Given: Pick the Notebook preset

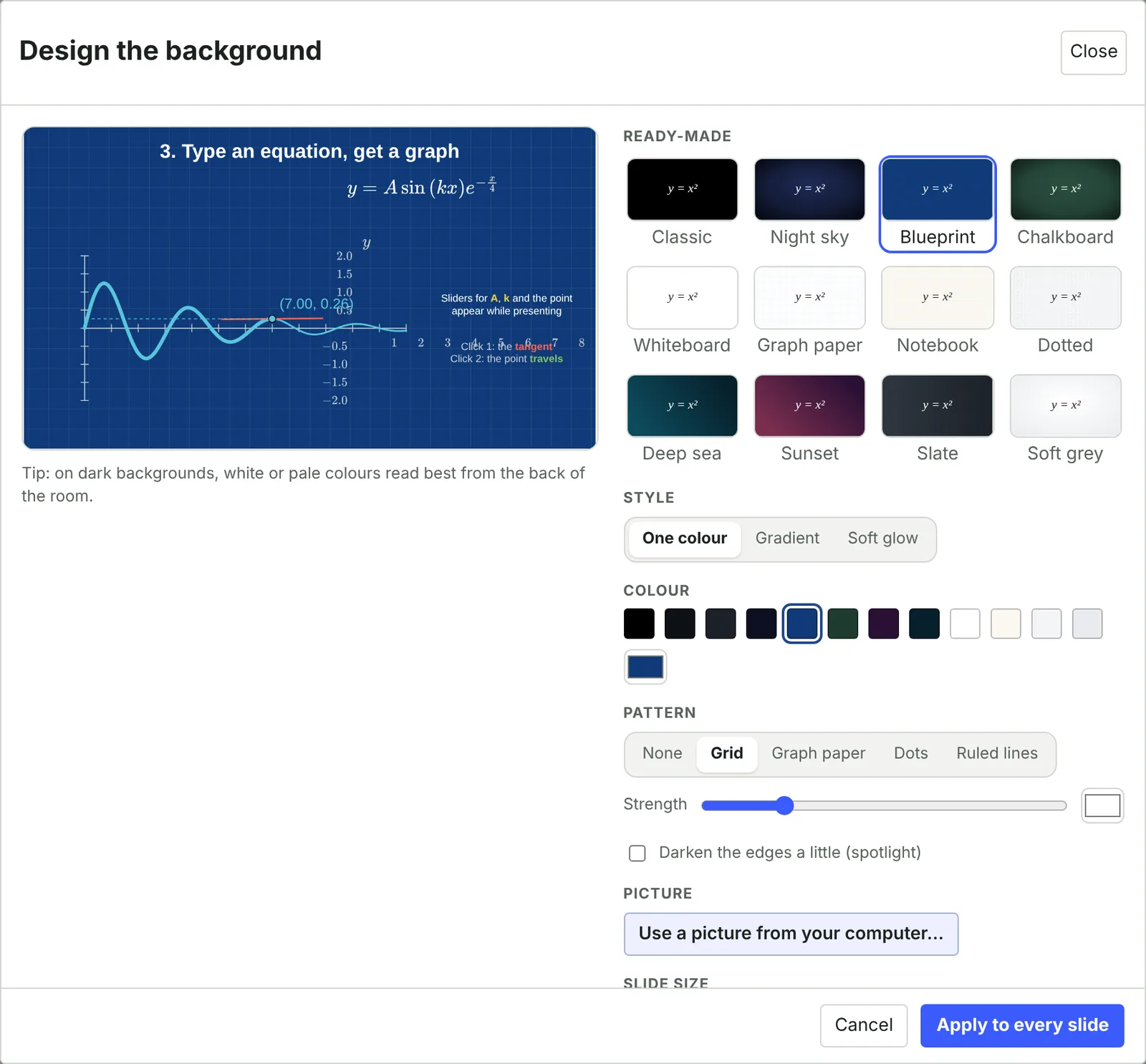Looking at the screenshot, I should point(938,312).
